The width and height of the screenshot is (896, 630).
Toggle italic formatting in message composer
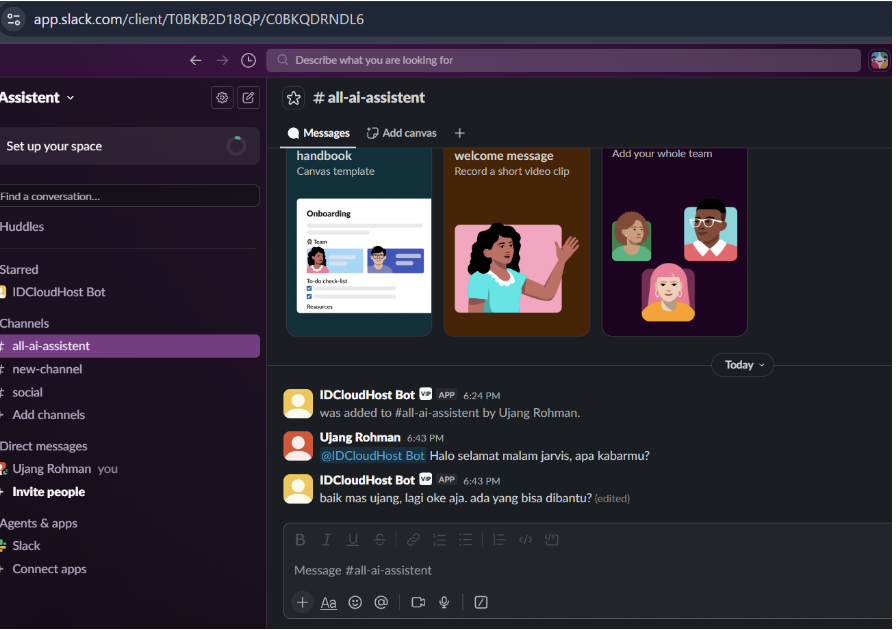point(327,540)
